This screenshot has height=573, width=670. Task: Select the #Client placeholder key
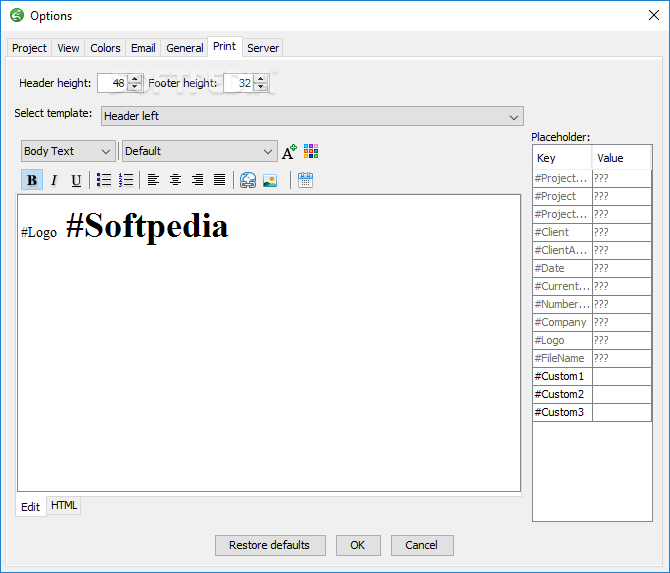pos(562,232)
